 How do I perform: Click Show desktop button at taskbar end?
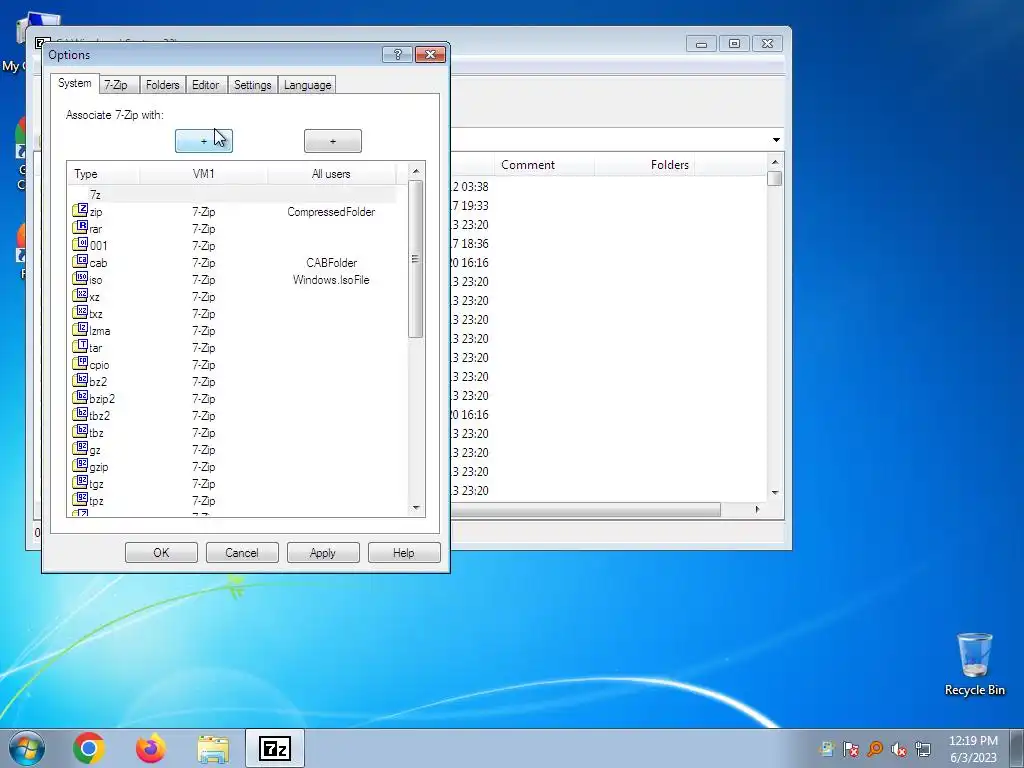tap(1017, 748)
